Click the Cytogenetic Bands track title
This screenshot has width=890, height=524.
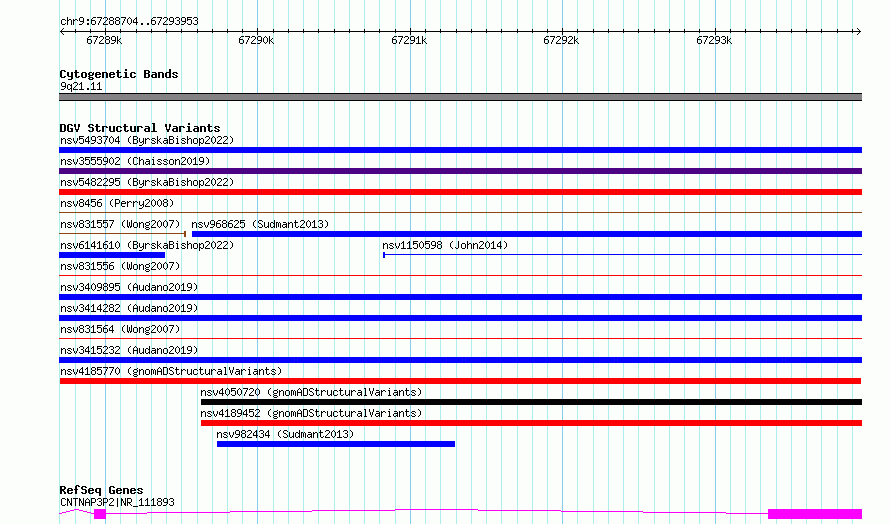coord(119,74)
